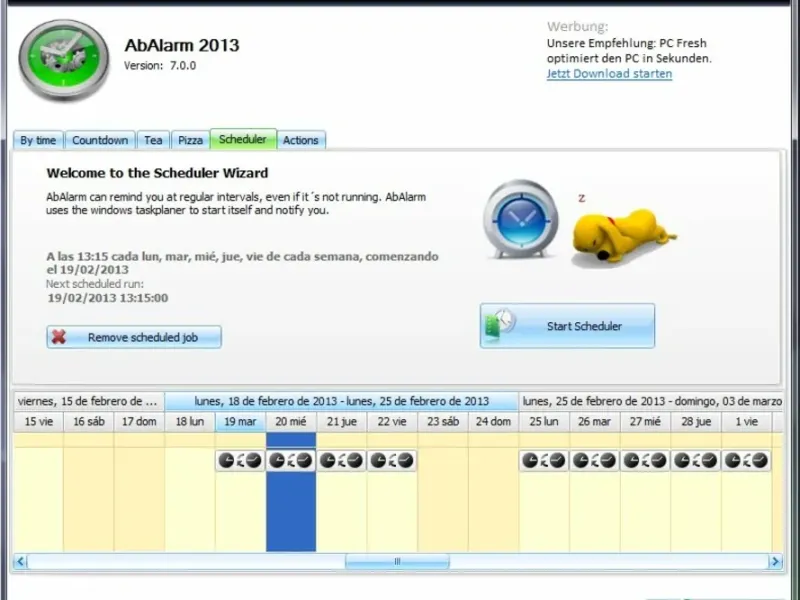
Task: Click the calendar scrollbar left arrow
Action: [20, 562]
